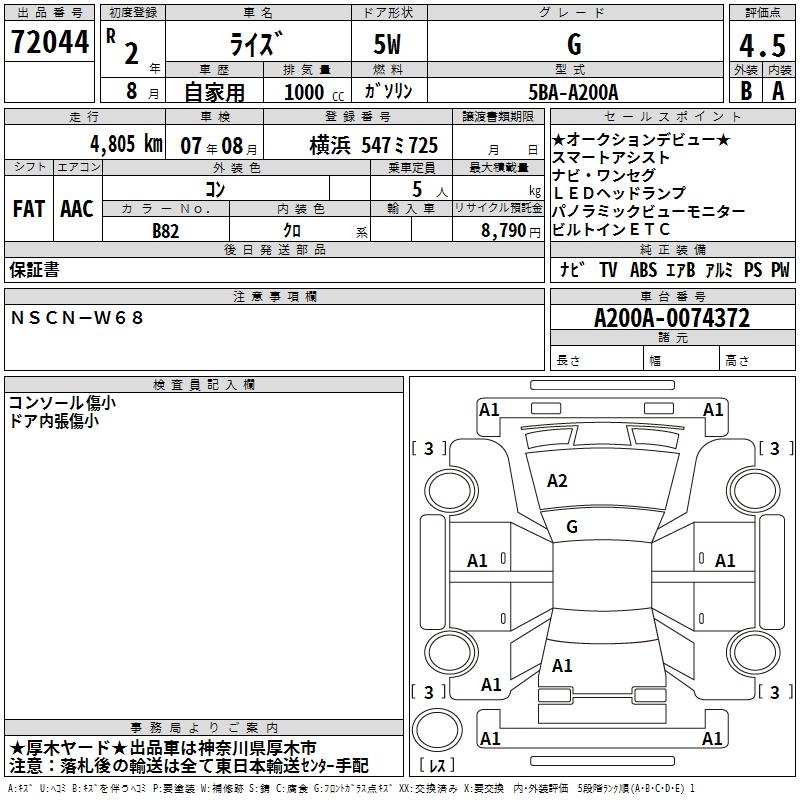
Task: Click the fuel type ガソリン
Action: coord(388,91)
